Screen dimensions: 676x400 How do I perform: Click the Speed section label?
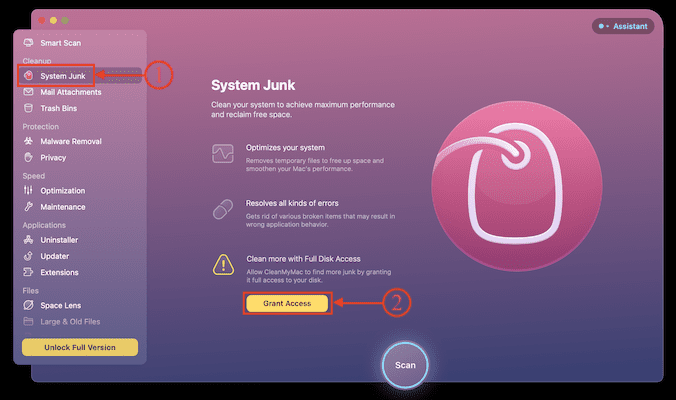[x=34, y=176]
